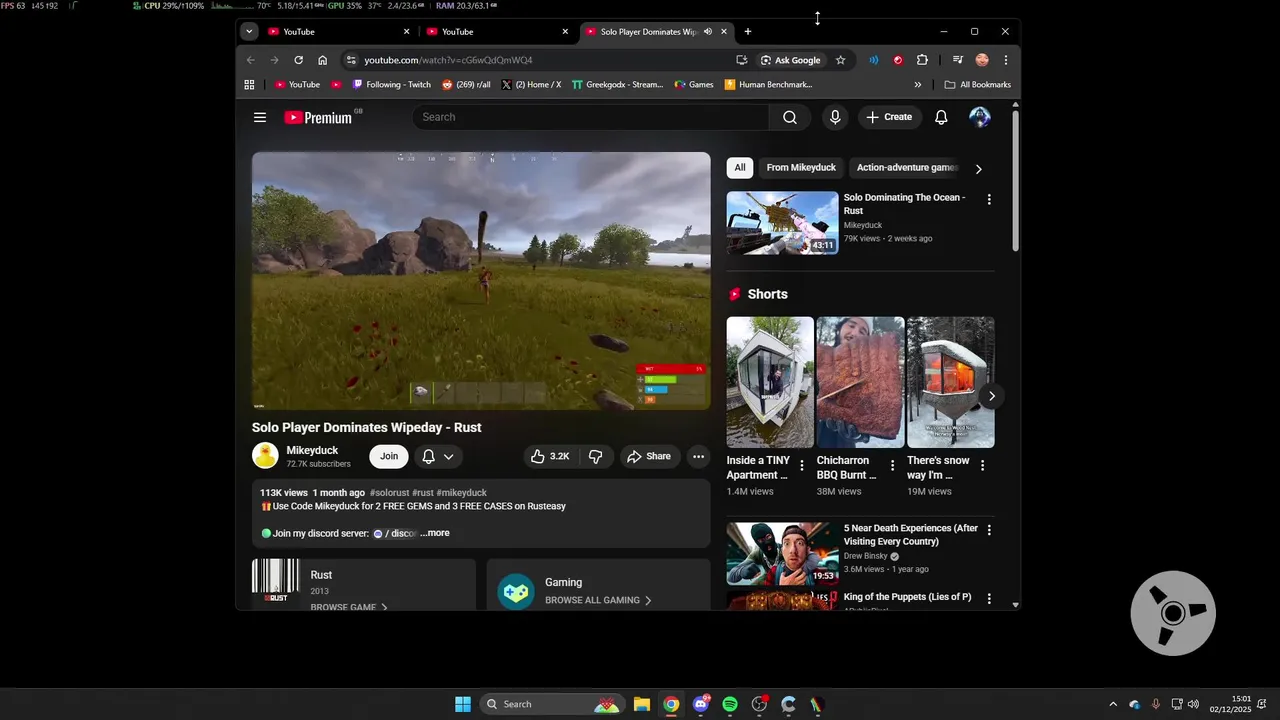Open the YouTube guide hamburger menu
The image size is (1280, 720).
click(260, 117)
